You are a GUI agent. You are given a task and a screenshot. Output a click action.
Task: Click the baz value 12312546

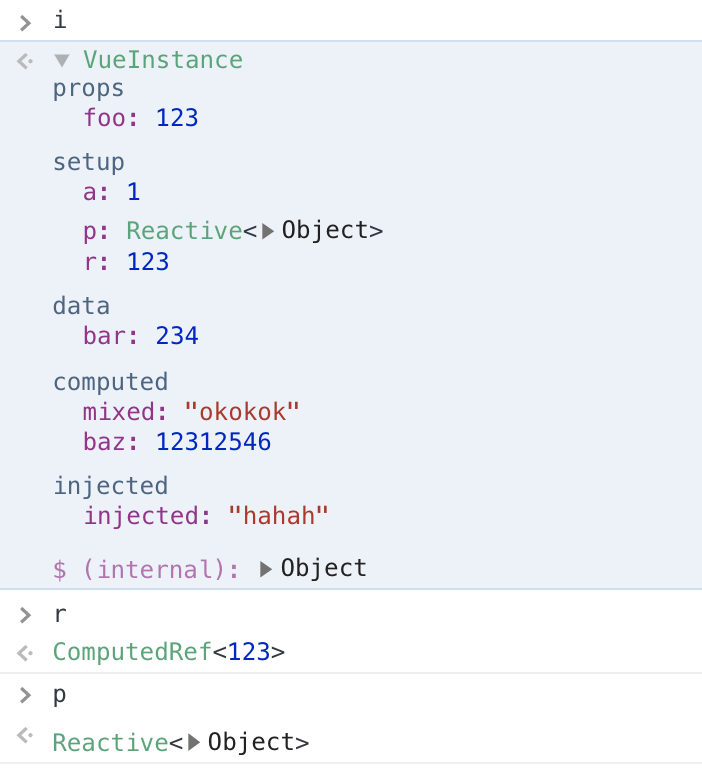point(213,442)
